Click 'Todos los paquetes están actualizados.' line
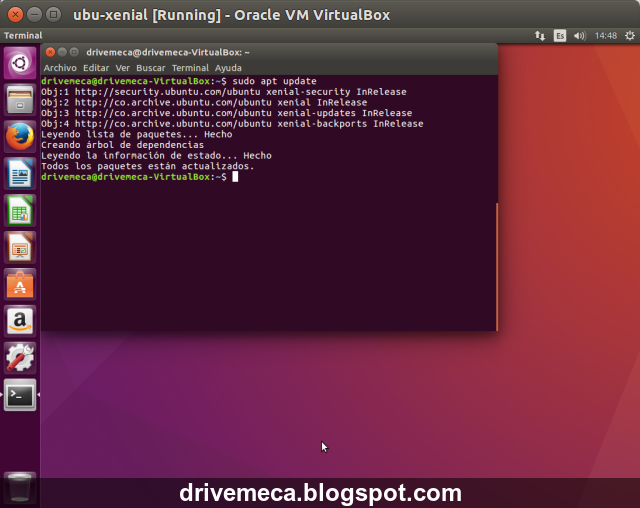 tap(148, 166)
